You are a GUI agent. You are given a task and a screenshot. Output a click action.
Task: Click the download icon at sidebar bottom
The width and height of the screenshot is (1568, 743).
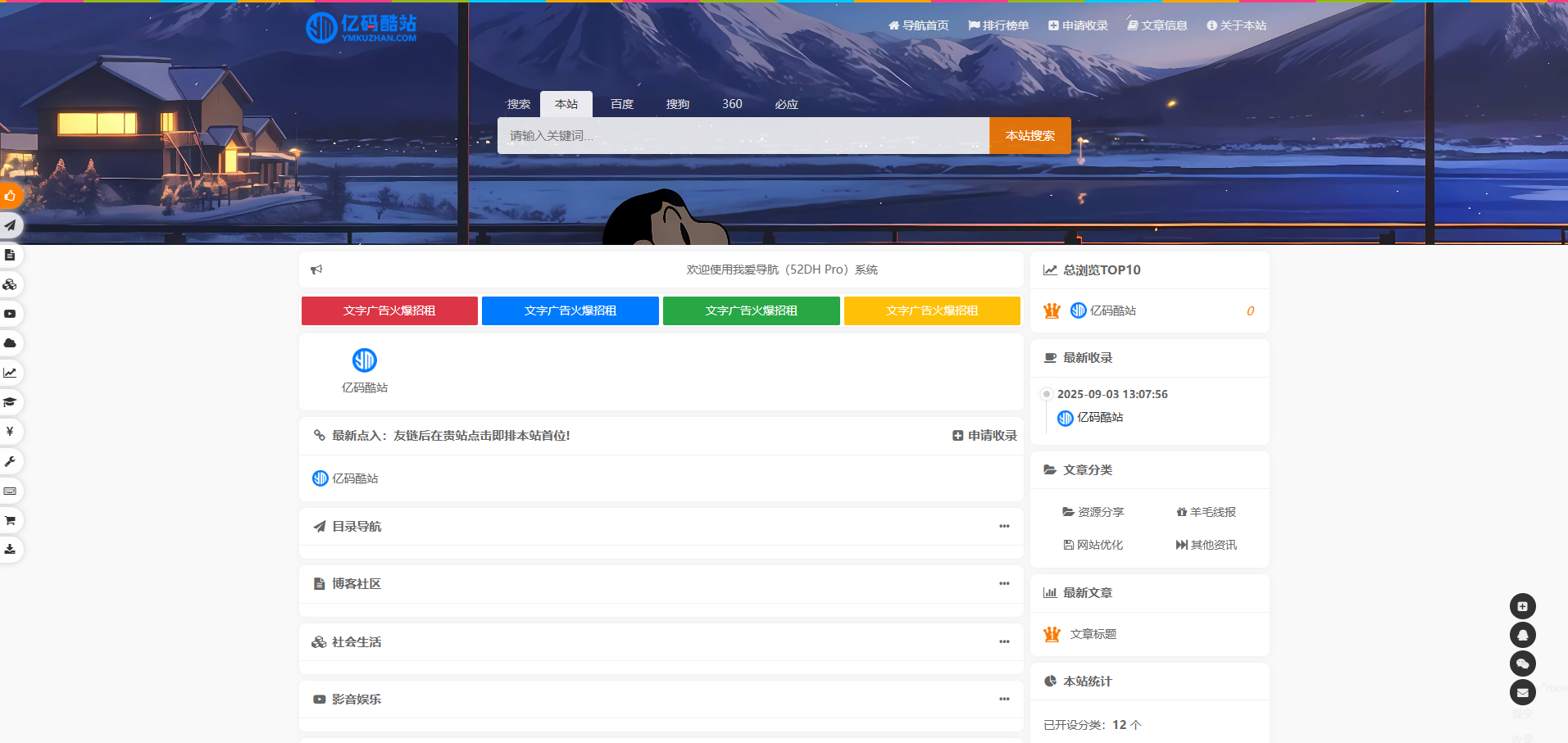click(11, 550)
